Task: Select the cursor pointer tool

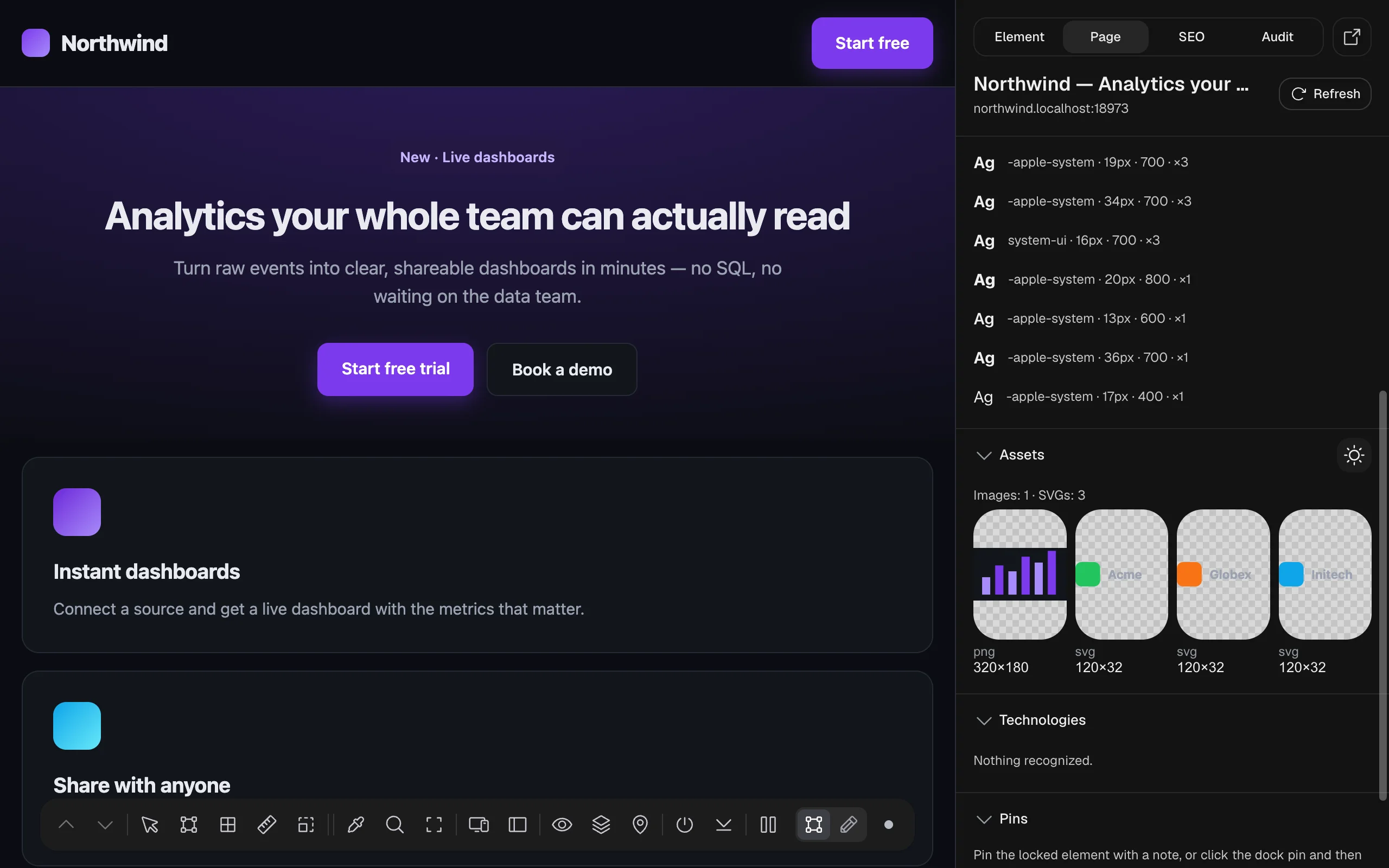Action: click(x=150, y=825)
